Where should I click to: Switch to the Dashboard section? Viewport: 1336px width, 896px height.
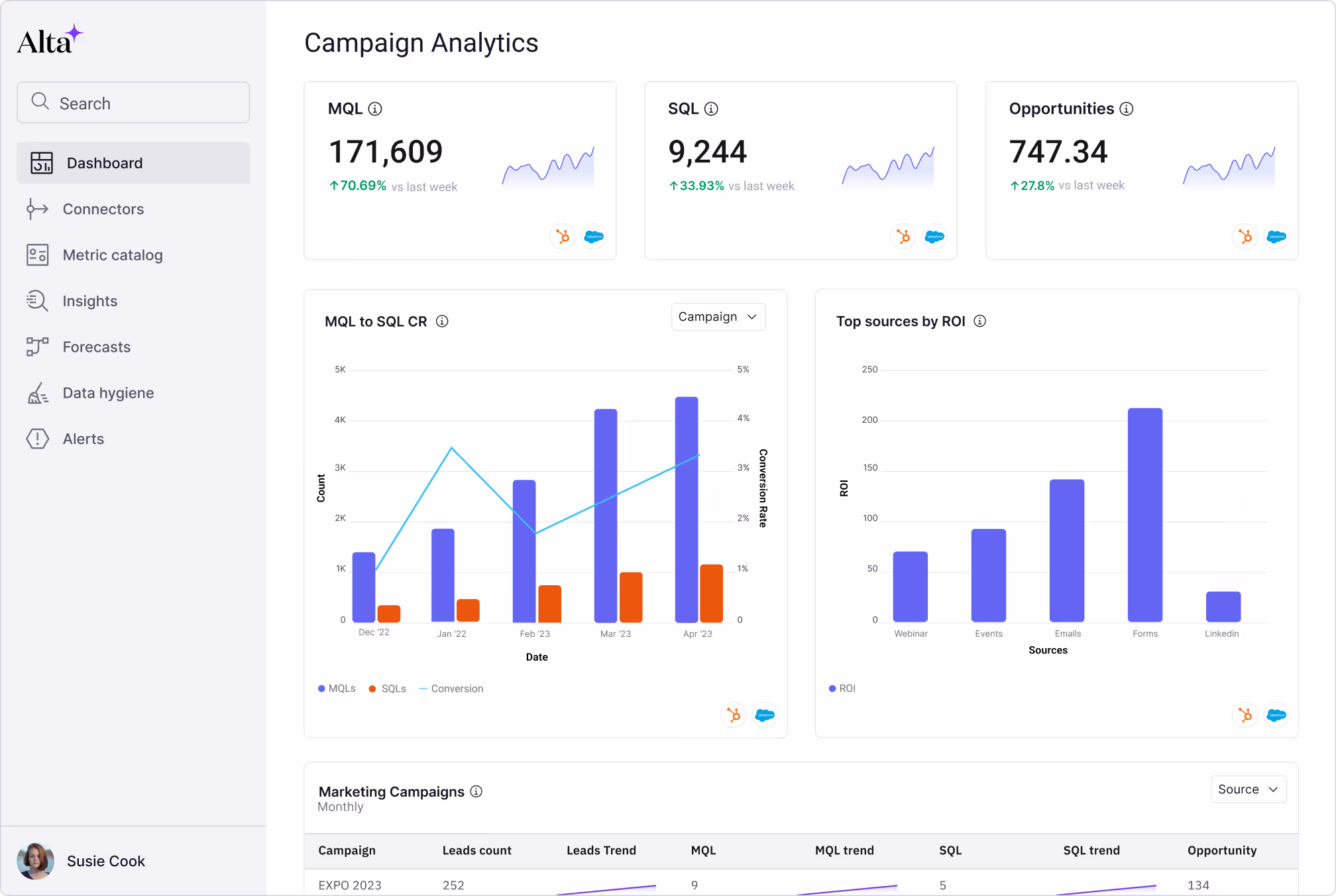104,163
